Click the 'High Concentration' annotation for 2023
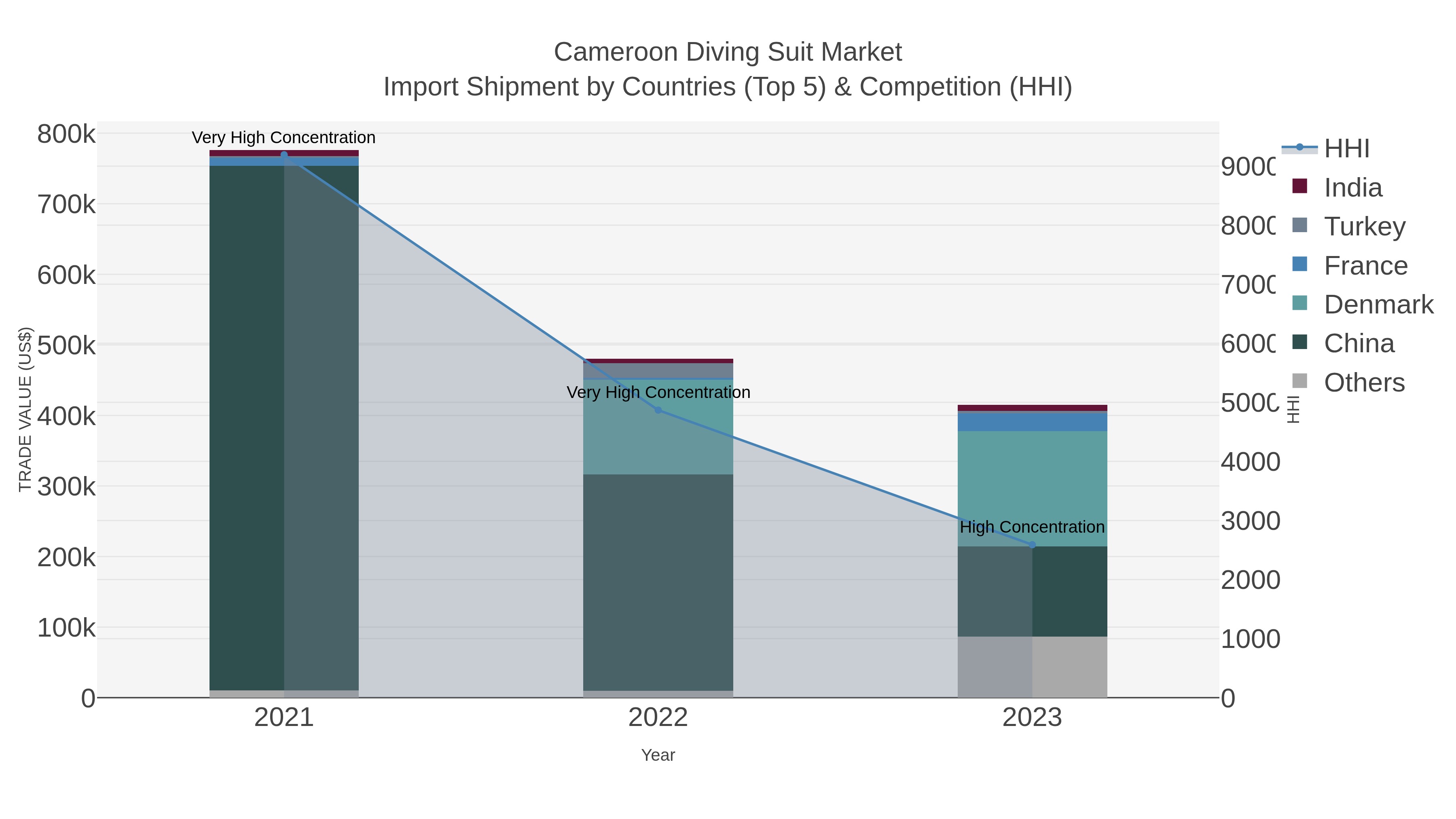 click(1032, 527)
